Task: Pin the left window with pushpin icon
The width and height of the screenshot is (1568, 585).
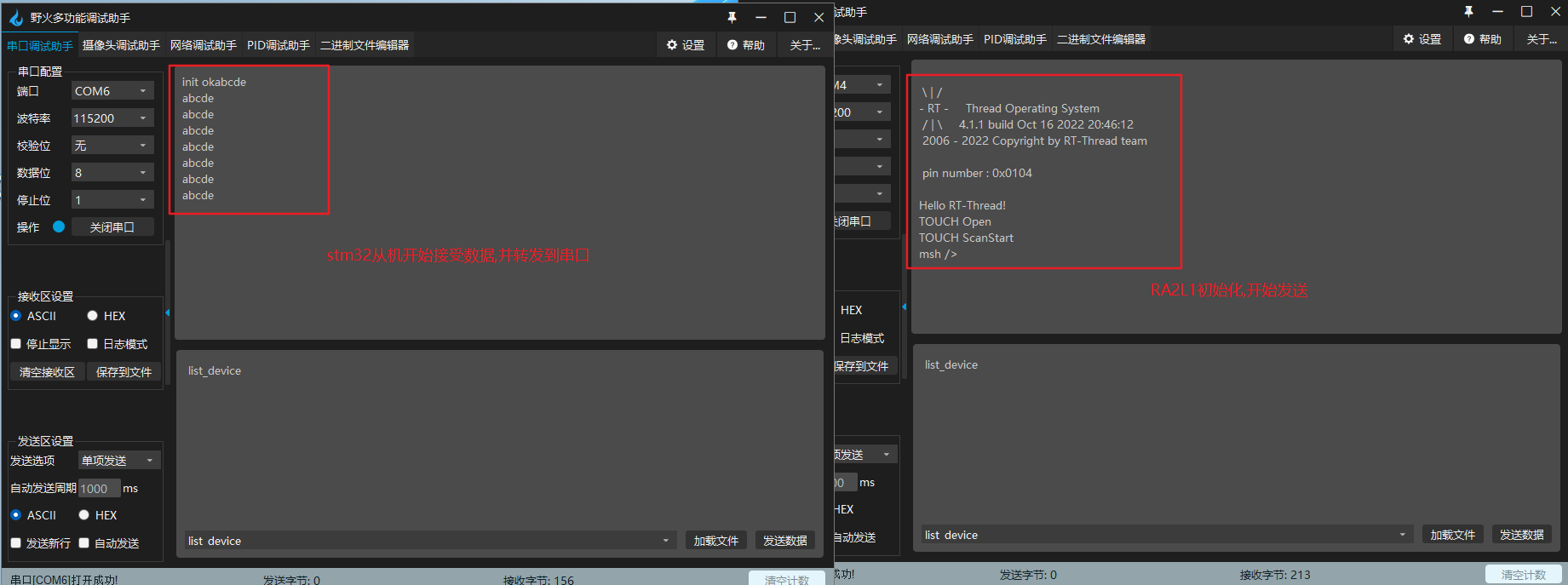Action: tap(732, 17)
